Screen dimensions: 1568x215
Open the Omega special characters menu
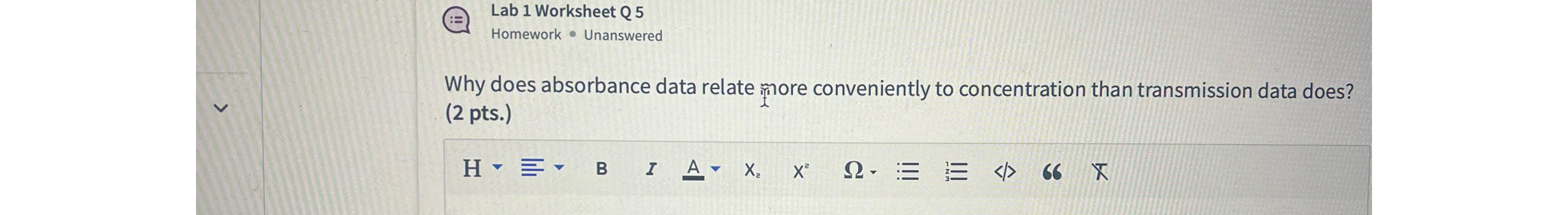pos(859,171)
